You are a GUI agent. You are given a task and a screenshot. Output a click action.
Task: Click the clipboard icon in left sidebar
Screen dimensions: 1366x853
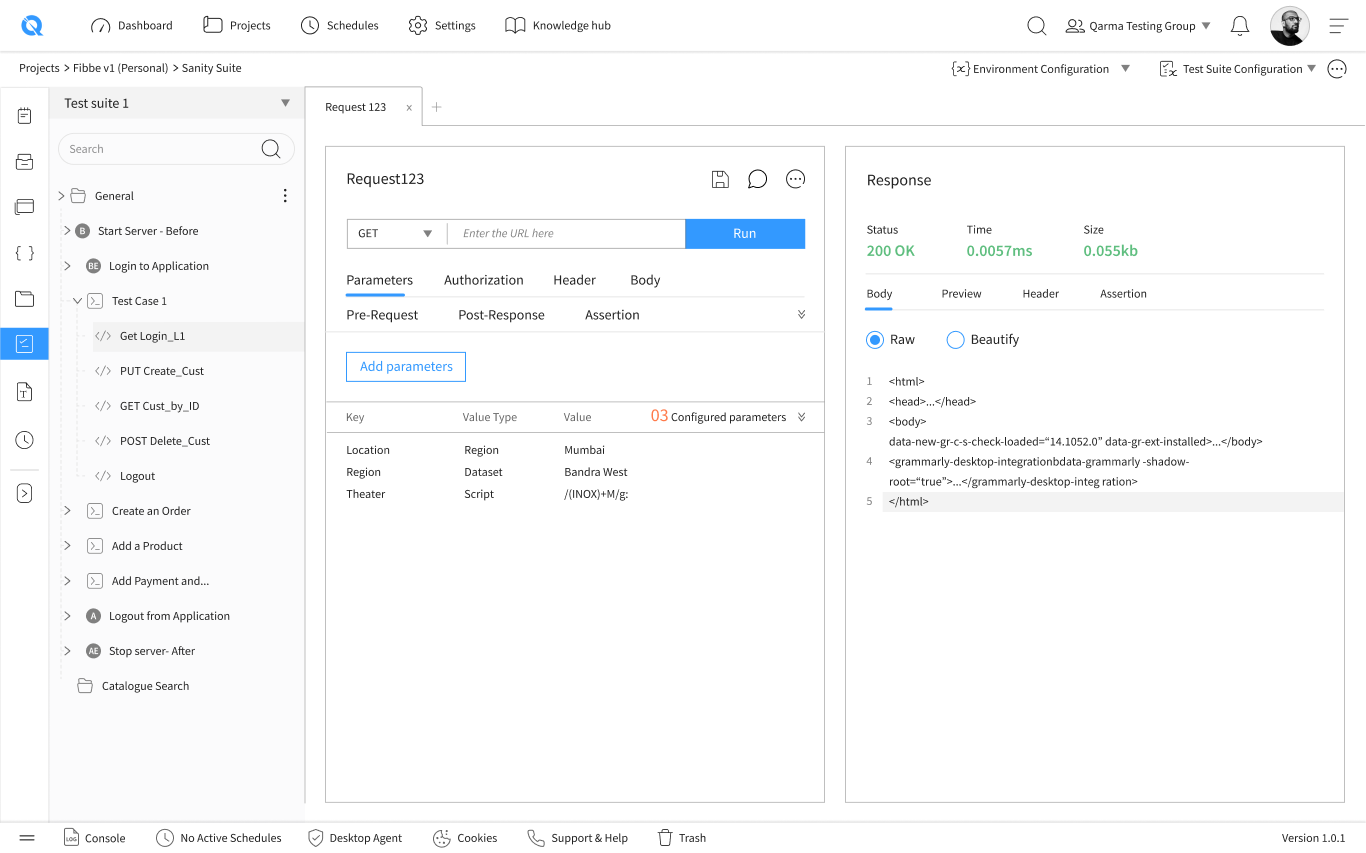24,116
